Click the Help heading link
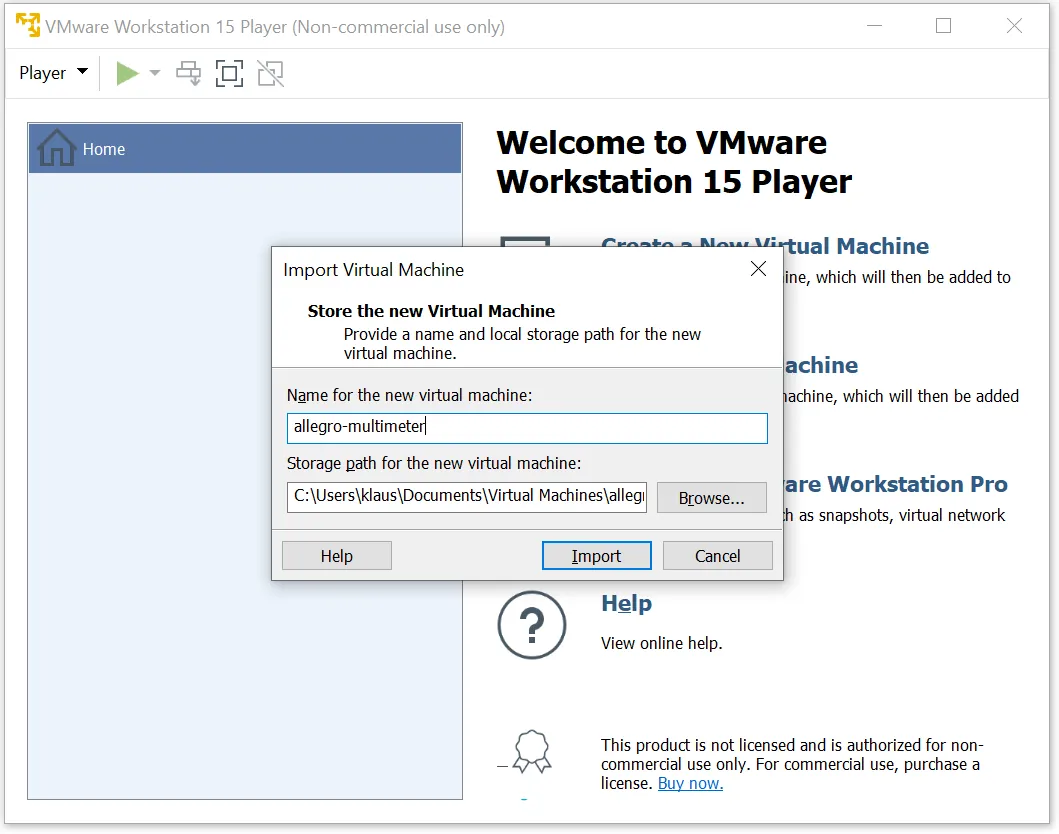Screen dimensions: 1059x834 click(626, 604)
